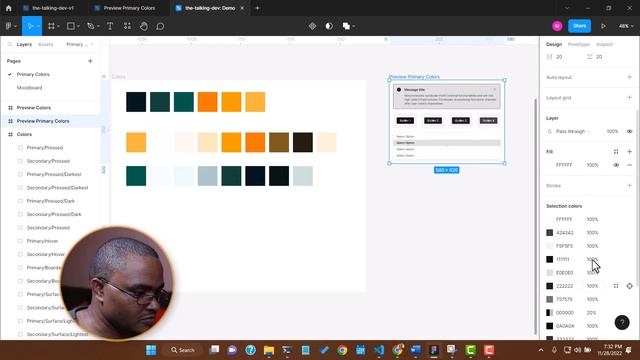The height and width of the screenshot is (360, 640).
Task: Select the Comment tool
Action: tap(160, 26)
